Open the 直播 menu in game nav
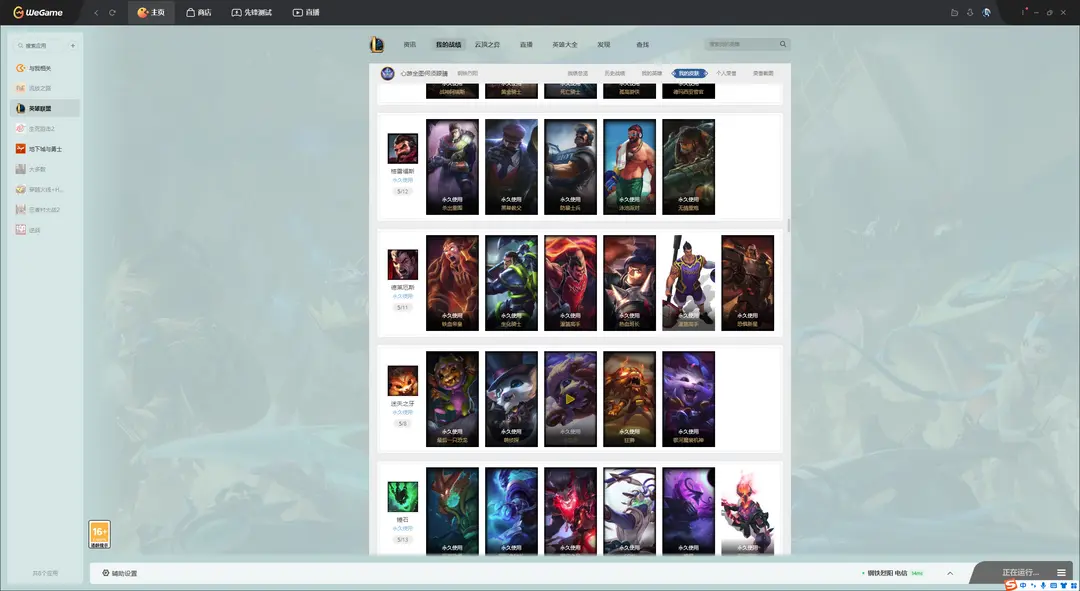Image resolution: width=1080 pixels, height=591 pixels. click(x=526, y=44)
